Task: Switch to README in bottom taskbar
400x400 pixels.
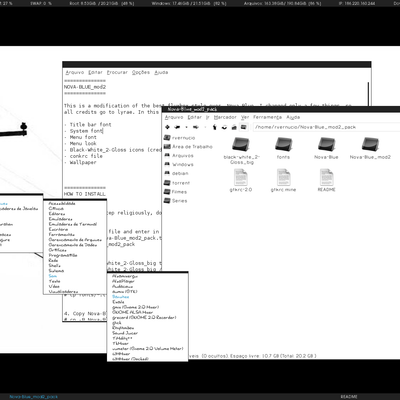Action: (x=349, y=397)
